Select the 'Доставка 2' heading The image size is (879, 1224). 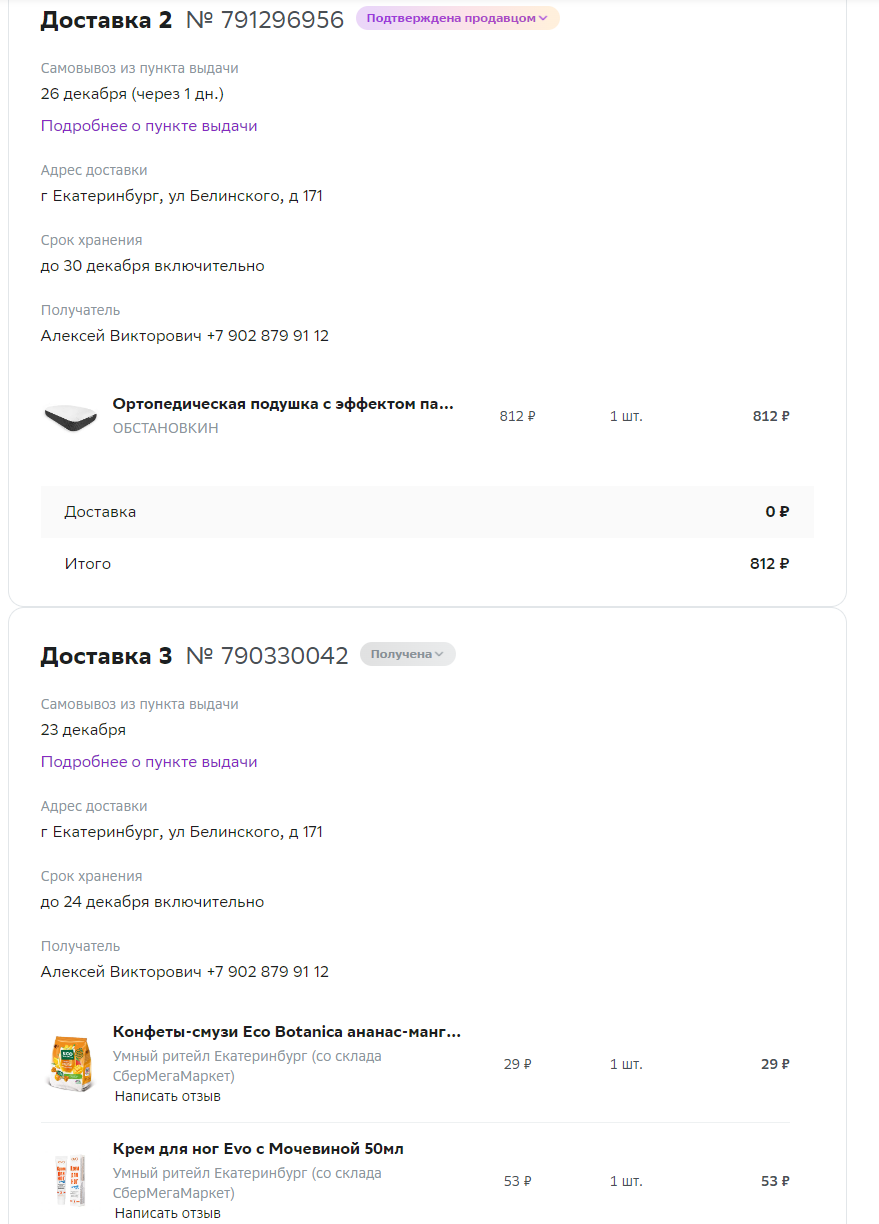click(106, 20)
